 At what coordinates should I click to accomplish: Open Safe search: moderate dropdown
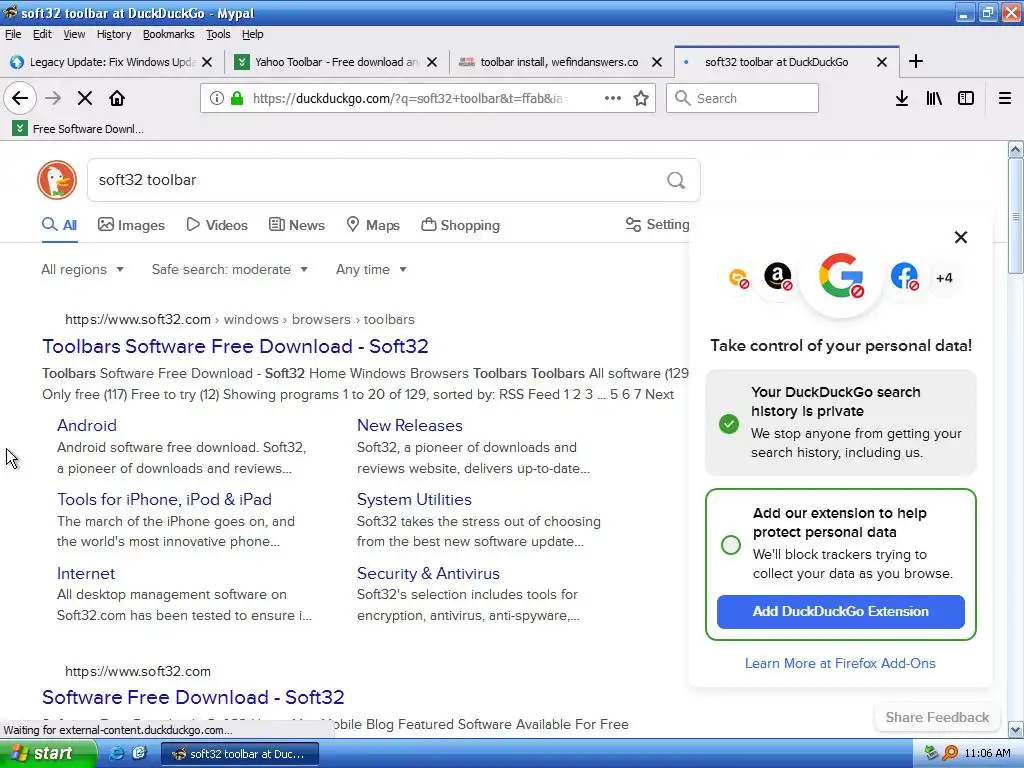pos(229,270)
